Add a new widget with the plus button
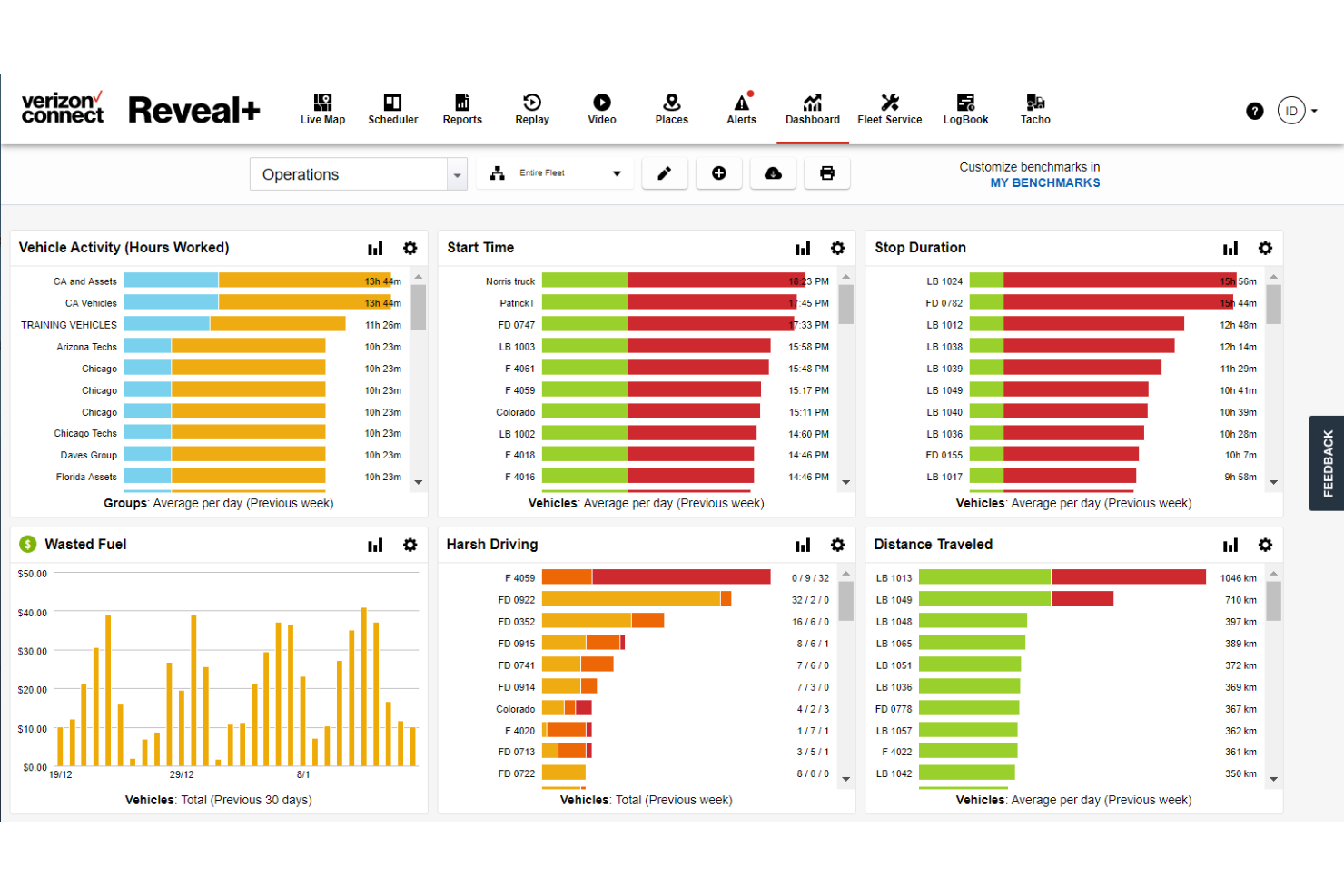The height and width of the screenshot is (896, 1344). (718, 172)
